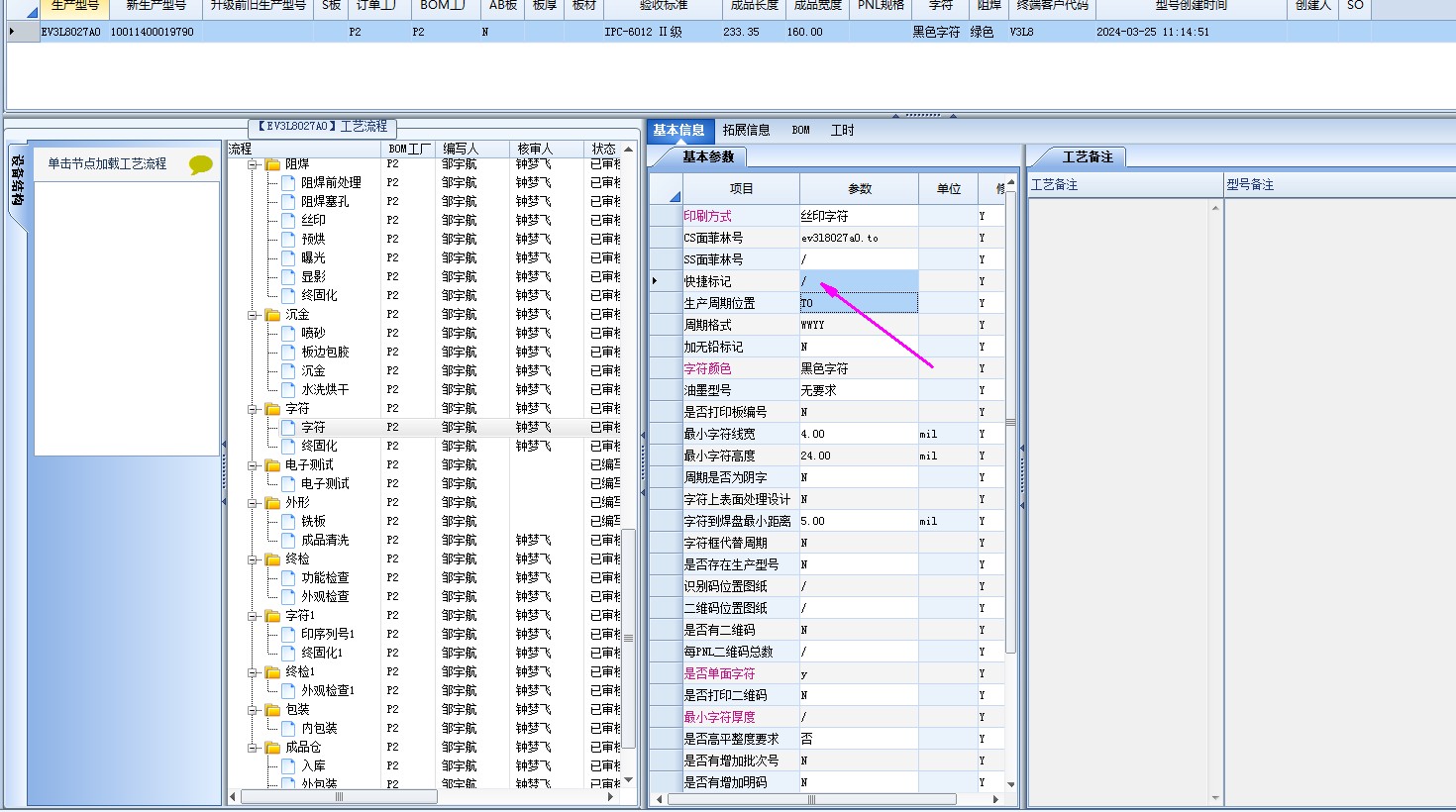Select the EV3L8027A0 row in top grid
1456x812 pixels.
728,32
